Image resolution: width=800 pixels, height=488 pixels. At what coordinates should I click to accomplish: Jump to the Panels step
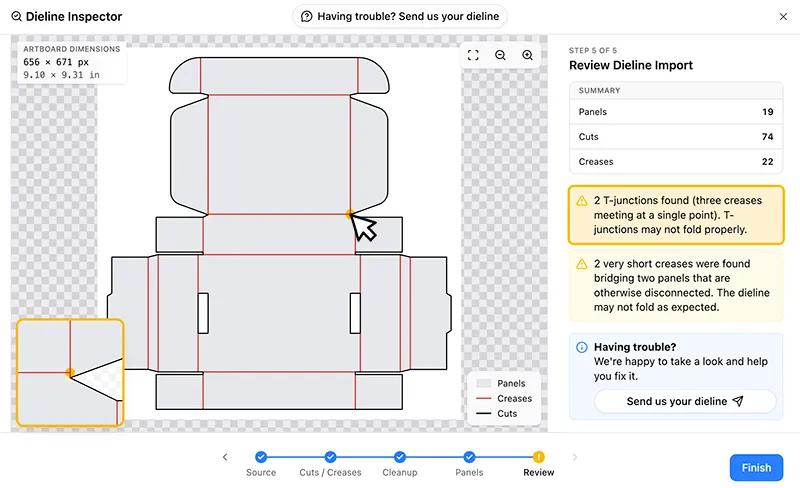click(469, 457)
